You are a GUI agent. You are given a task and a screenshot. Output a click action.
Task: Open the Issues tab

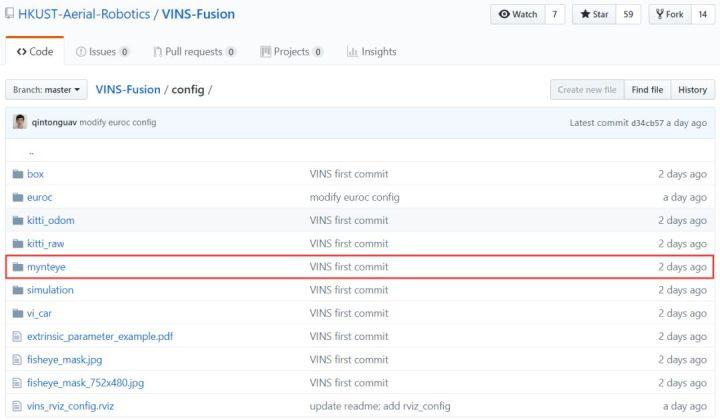[x=102, y=51]
